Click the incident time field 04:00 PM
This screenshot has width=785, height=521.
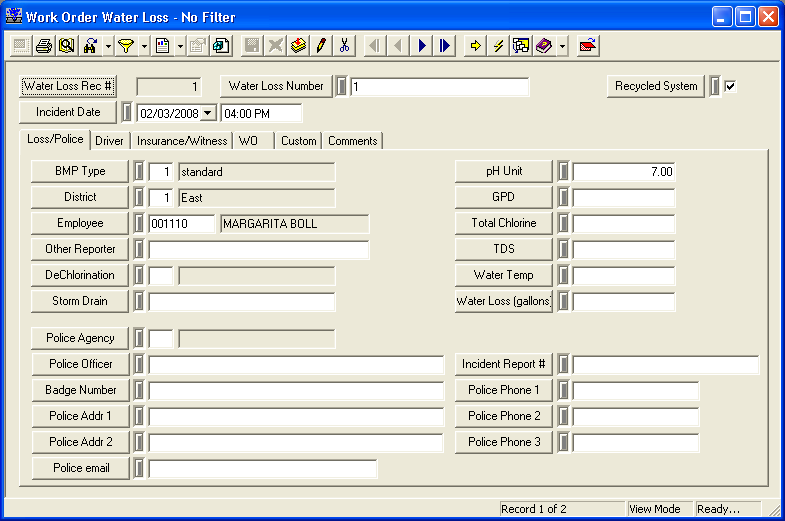261,113
